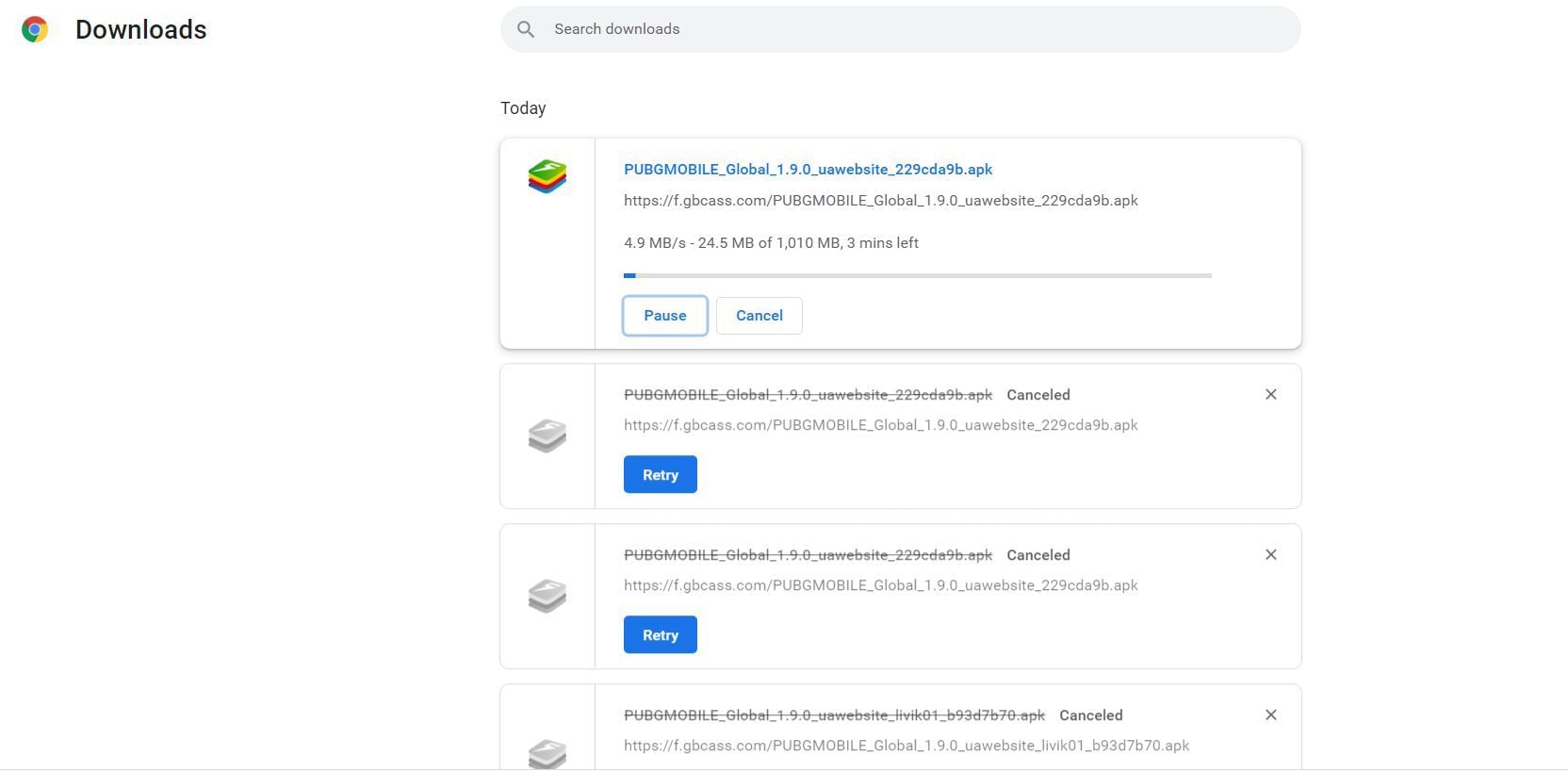Click the magnifying glass search icon

[x=526, y=29]
